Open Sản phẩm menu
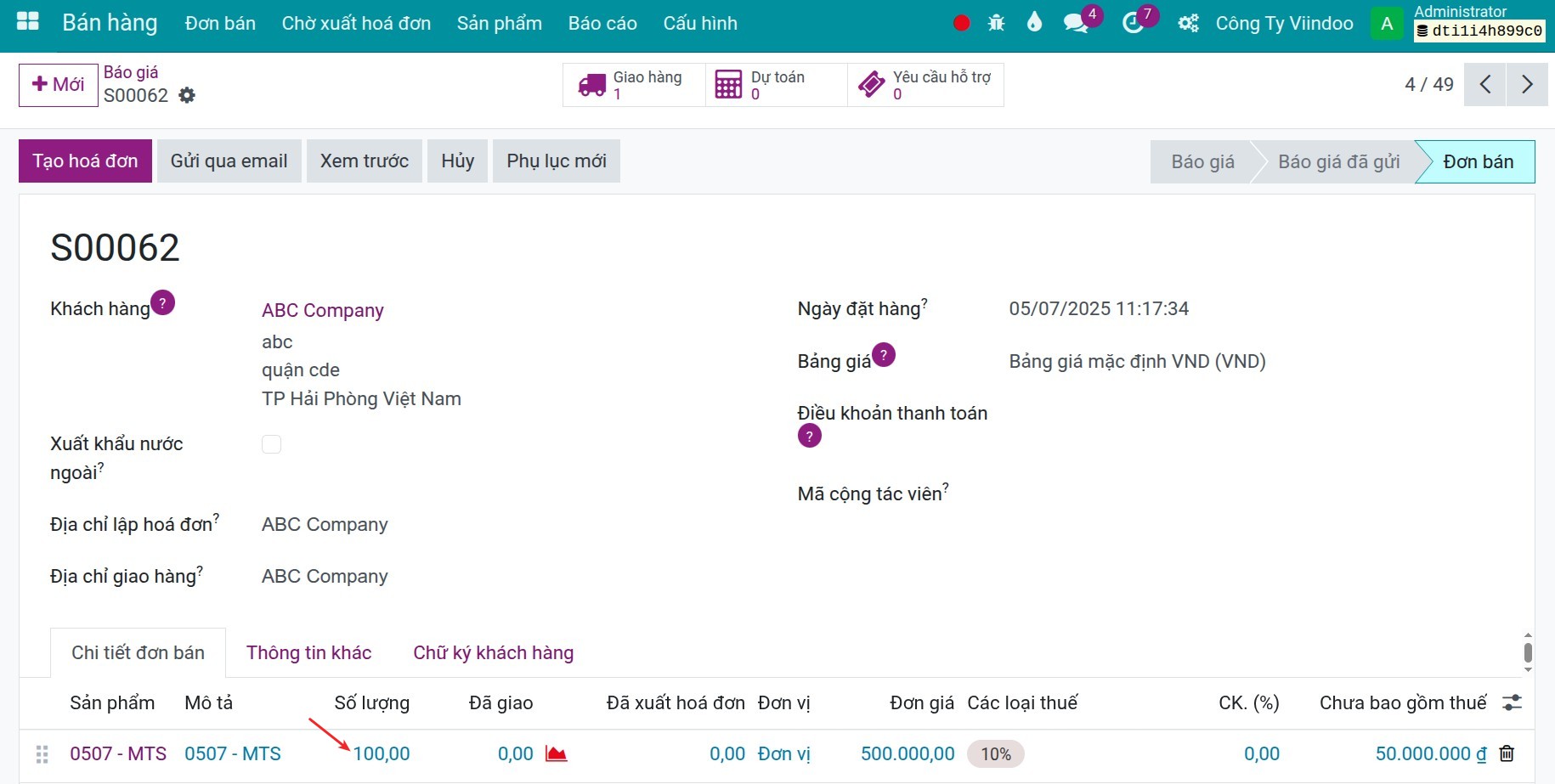Screen dimensions: 1555x784 [x=499, y=23]
